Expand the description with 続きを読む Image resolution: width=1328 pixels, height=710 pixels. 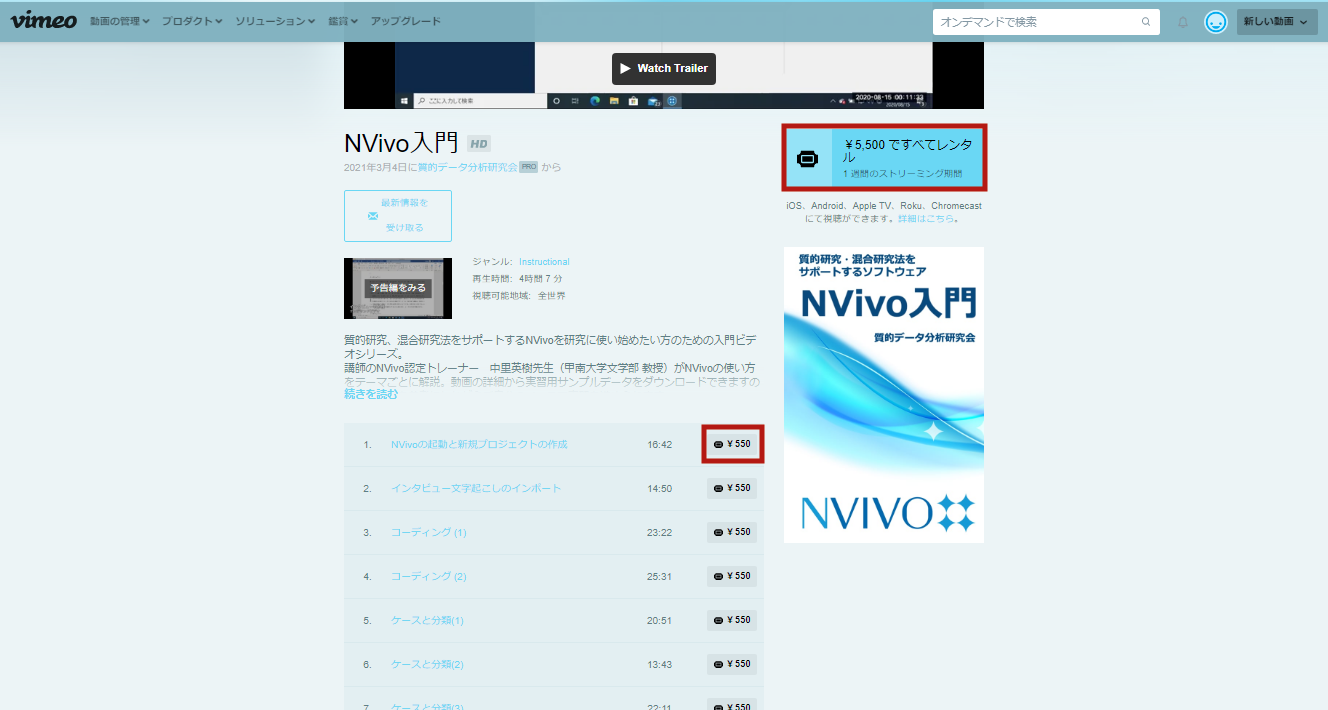(371, 394)
